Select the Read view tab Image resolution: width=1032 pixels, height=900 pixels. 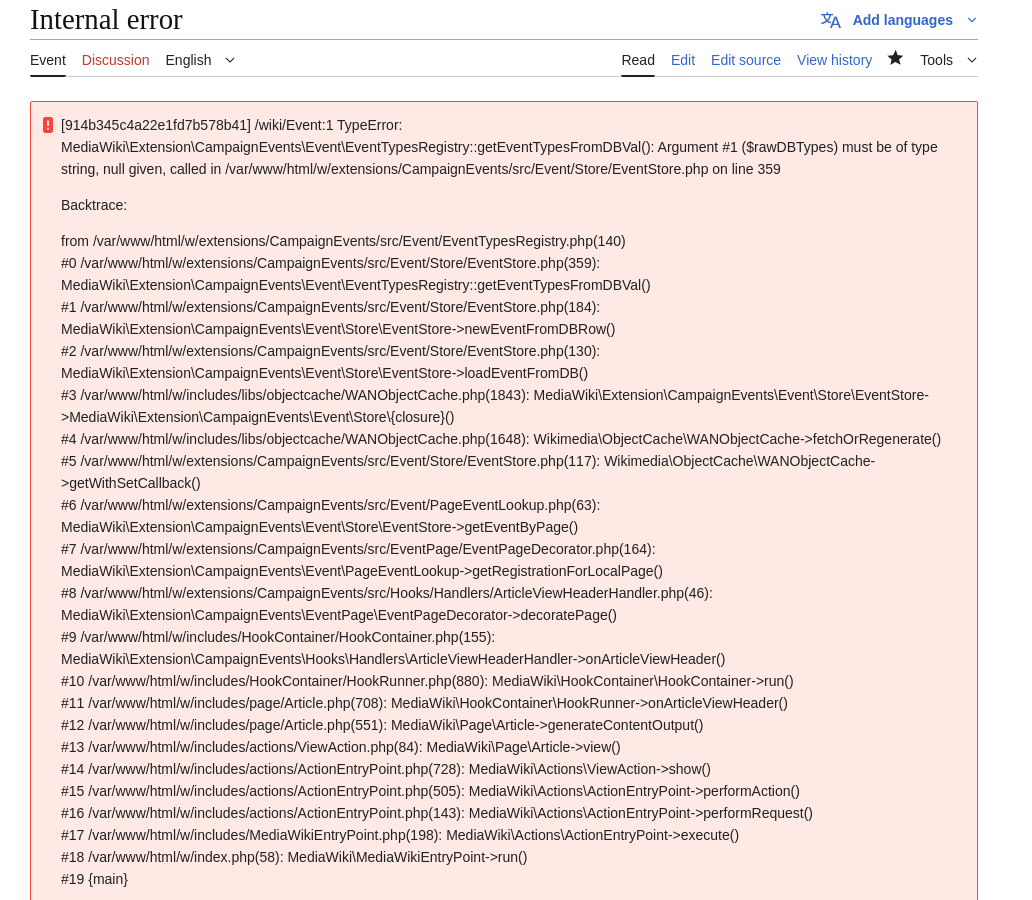click(638, 60)
